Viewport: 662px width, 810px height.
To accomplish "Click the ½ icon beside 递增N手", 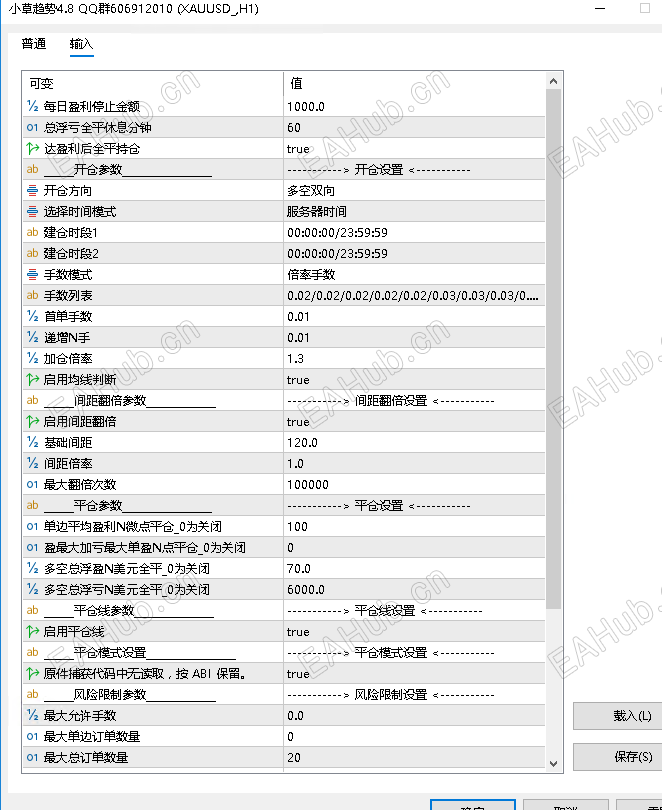I will pos(33,338).
